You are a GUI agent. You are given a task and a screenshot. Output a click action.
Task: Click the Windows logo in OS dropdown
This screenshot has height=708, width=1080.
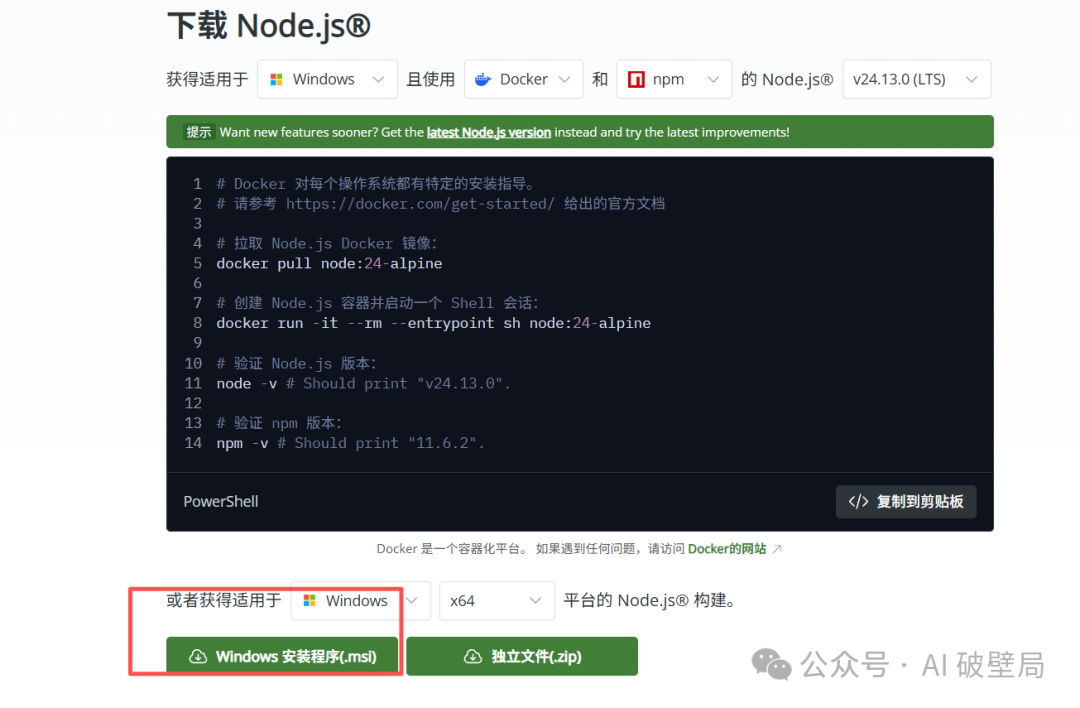pyautogui.click(x=276, y=80)
